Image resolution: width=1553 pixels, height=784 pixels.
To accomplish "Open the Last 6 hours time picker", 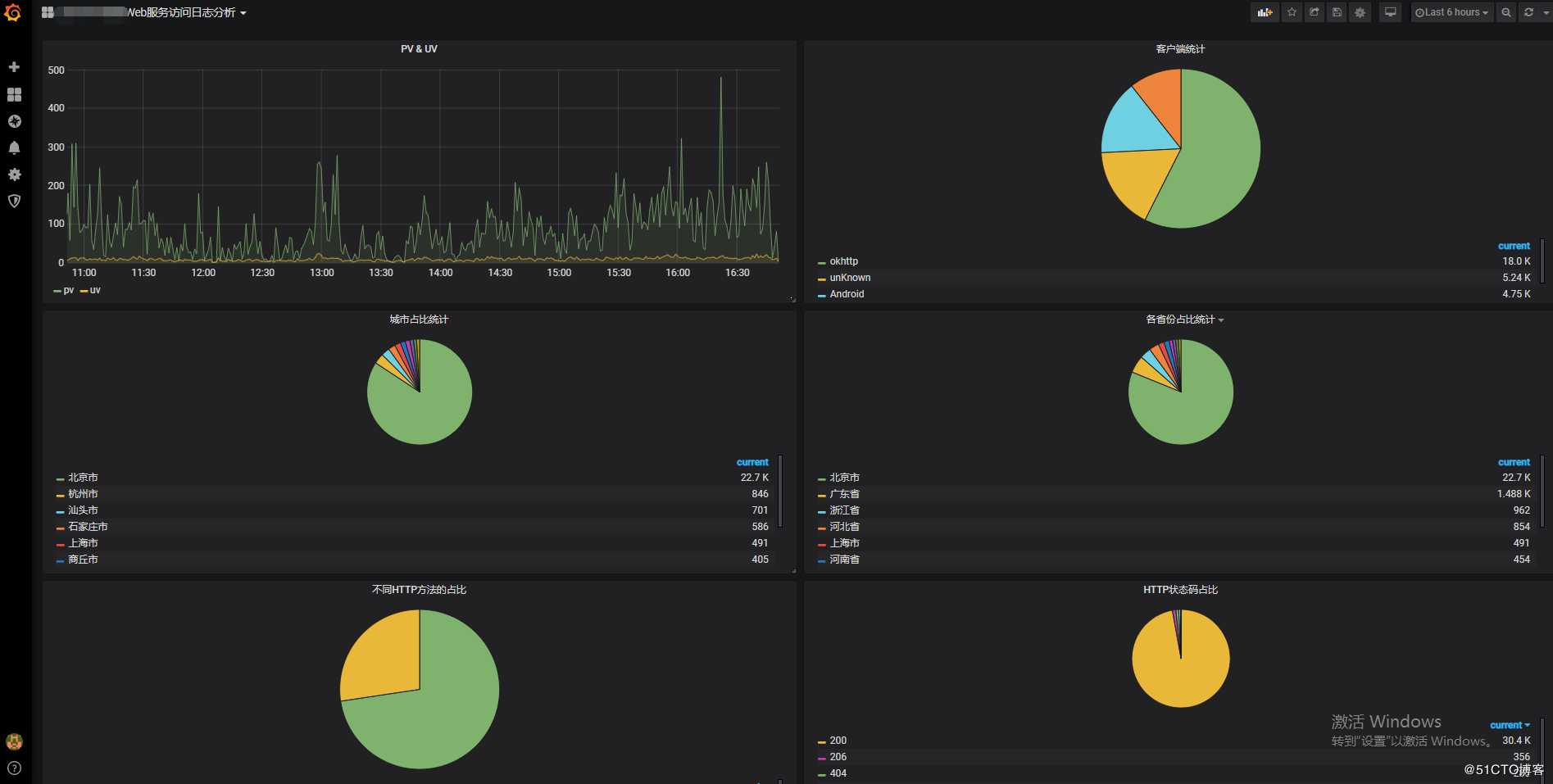I will click(x=1451, y=12).
